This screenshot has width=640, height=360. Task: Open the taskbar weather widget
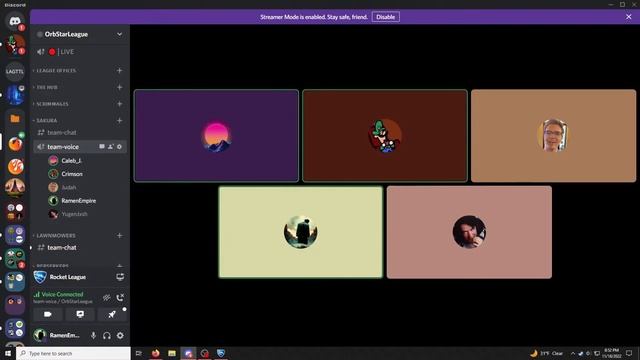pos(547,353)
